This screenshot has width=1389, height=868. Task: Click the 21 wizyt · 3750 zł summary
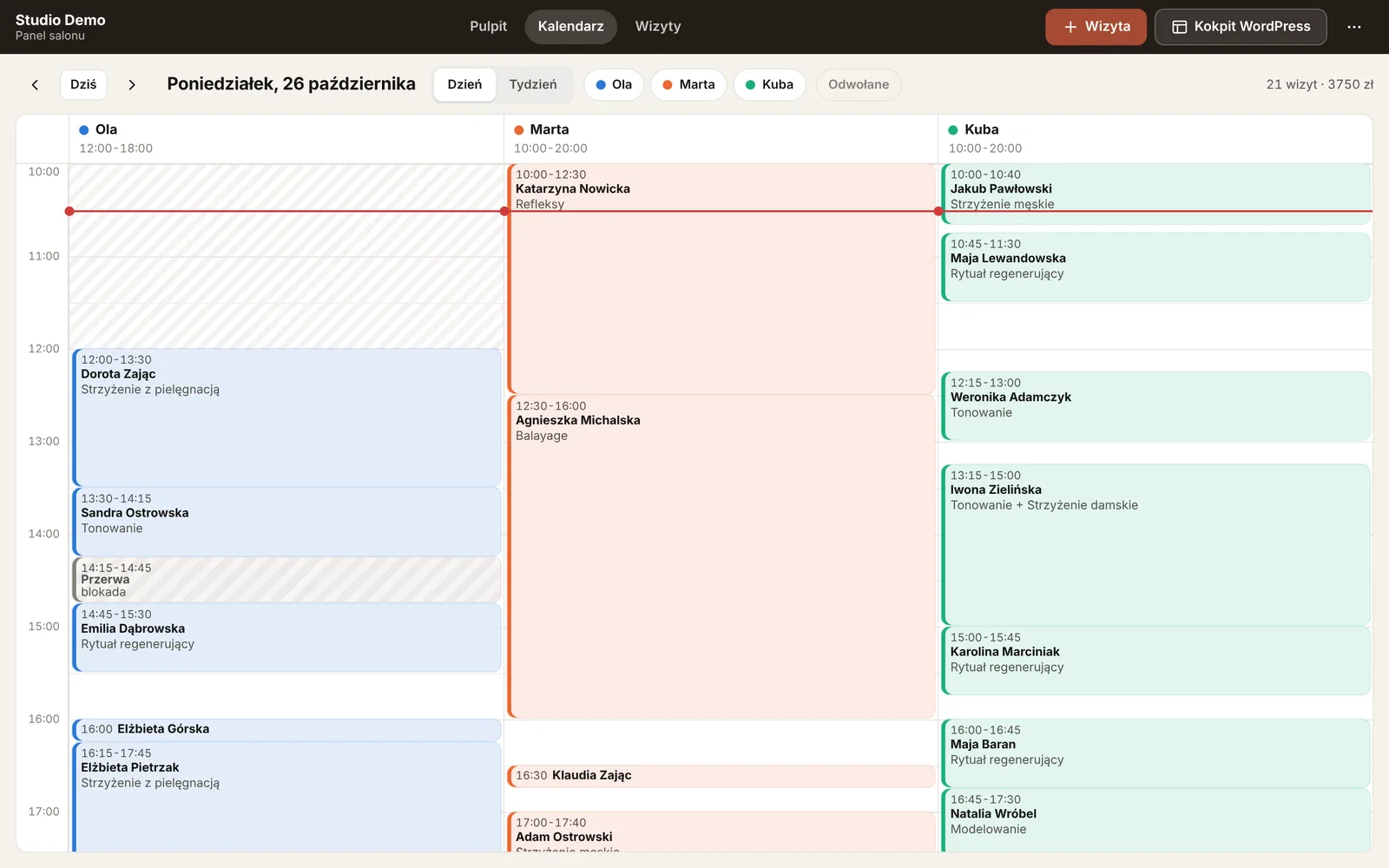tap(1320, 84)
